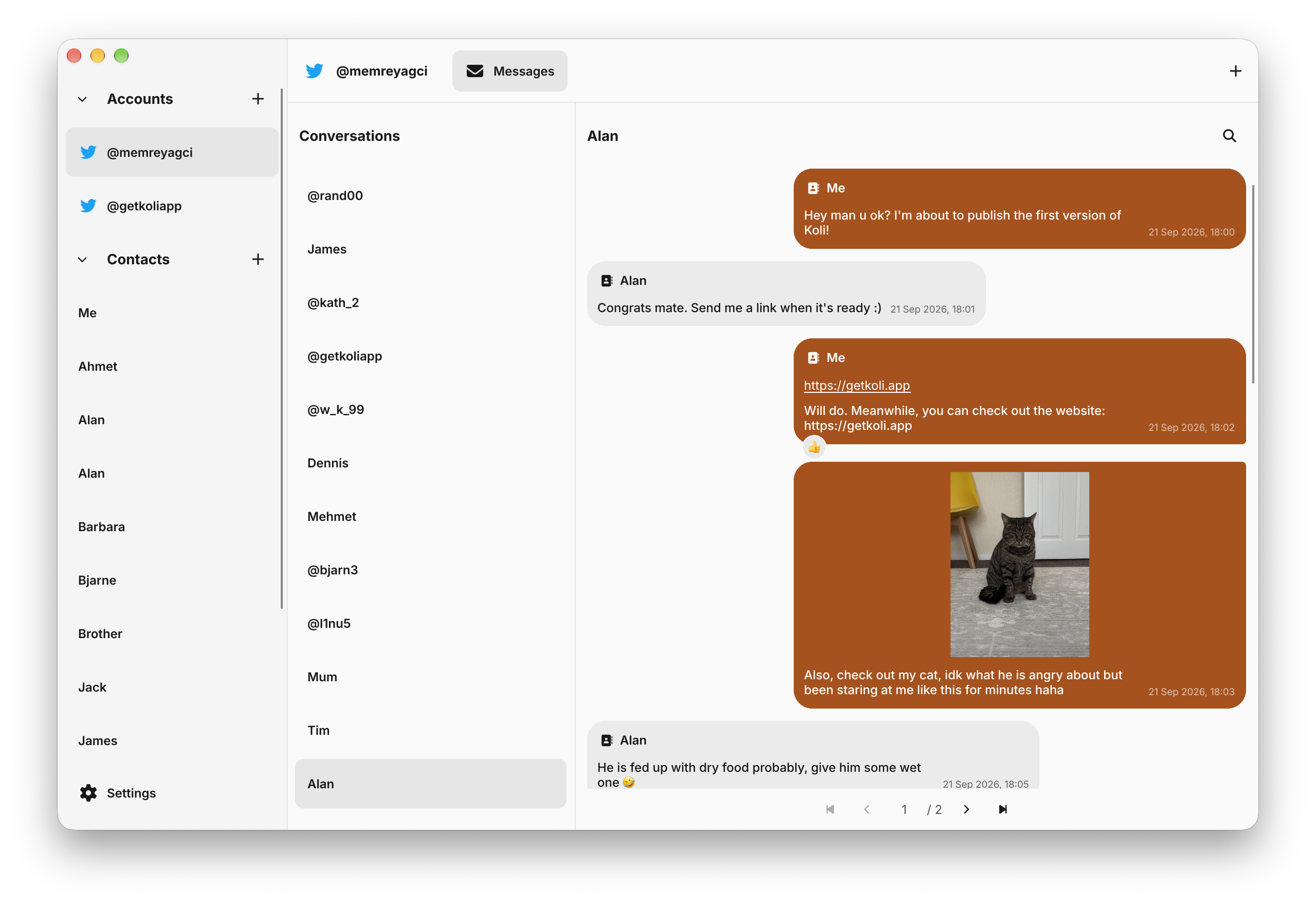Jump to the first page of messages
This screenshot has width=1316, height=906.
tap(830, 809)
